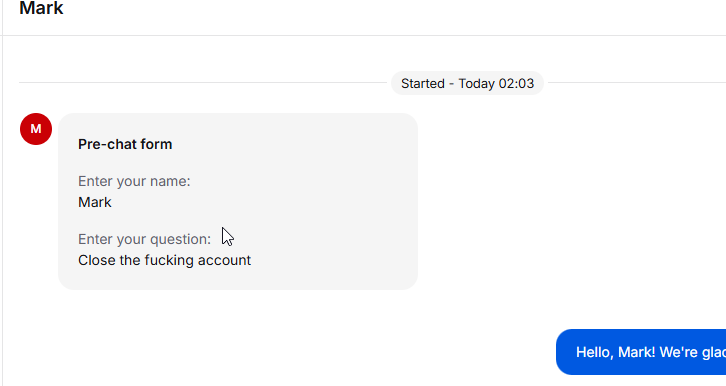Viewport: 726px width, 386px height.
Task: Select the Mark chat header name
Action: click(x=41, y=8)
